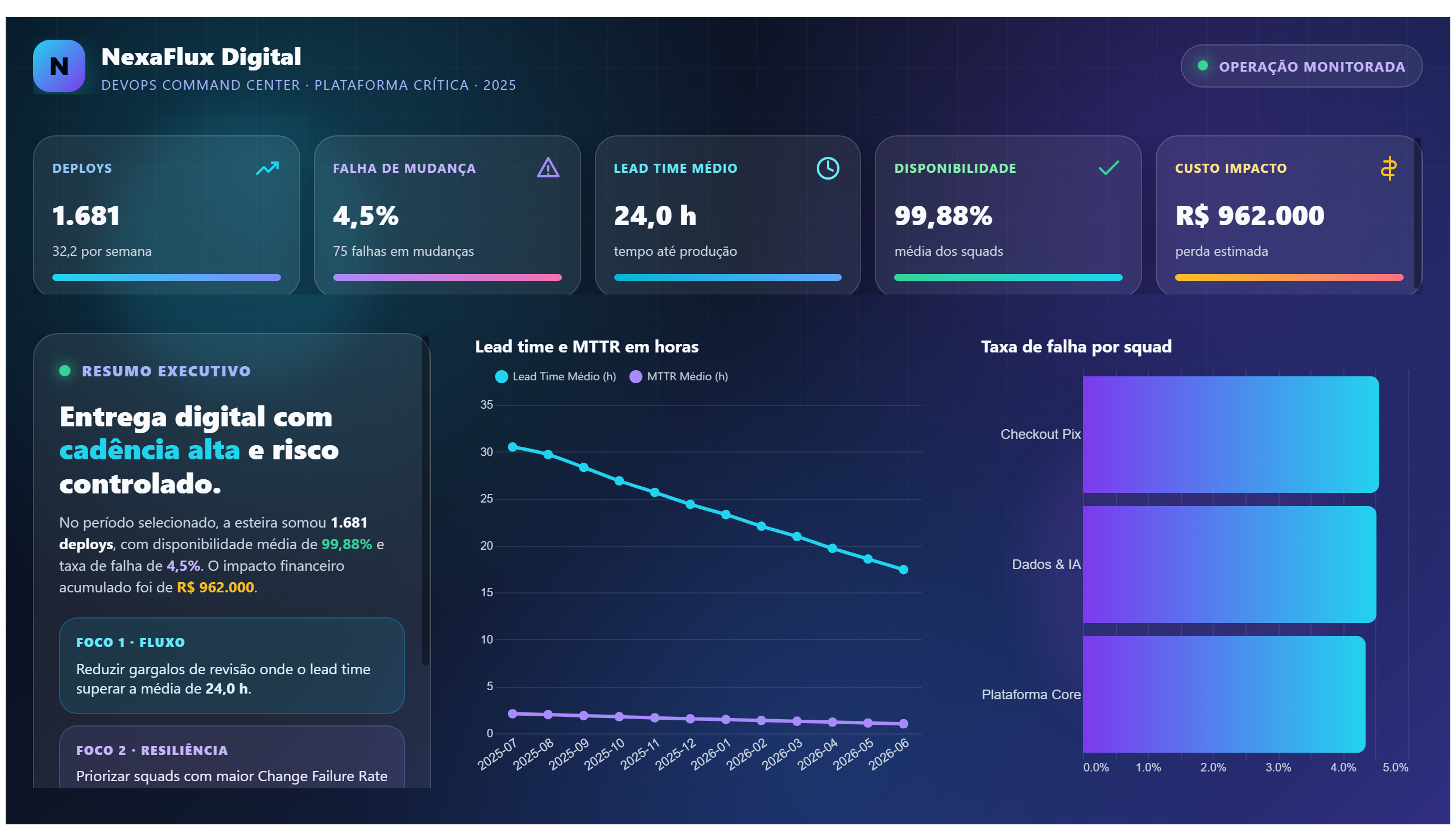Click the Plataforma Core bar

tap(1224, 694)
